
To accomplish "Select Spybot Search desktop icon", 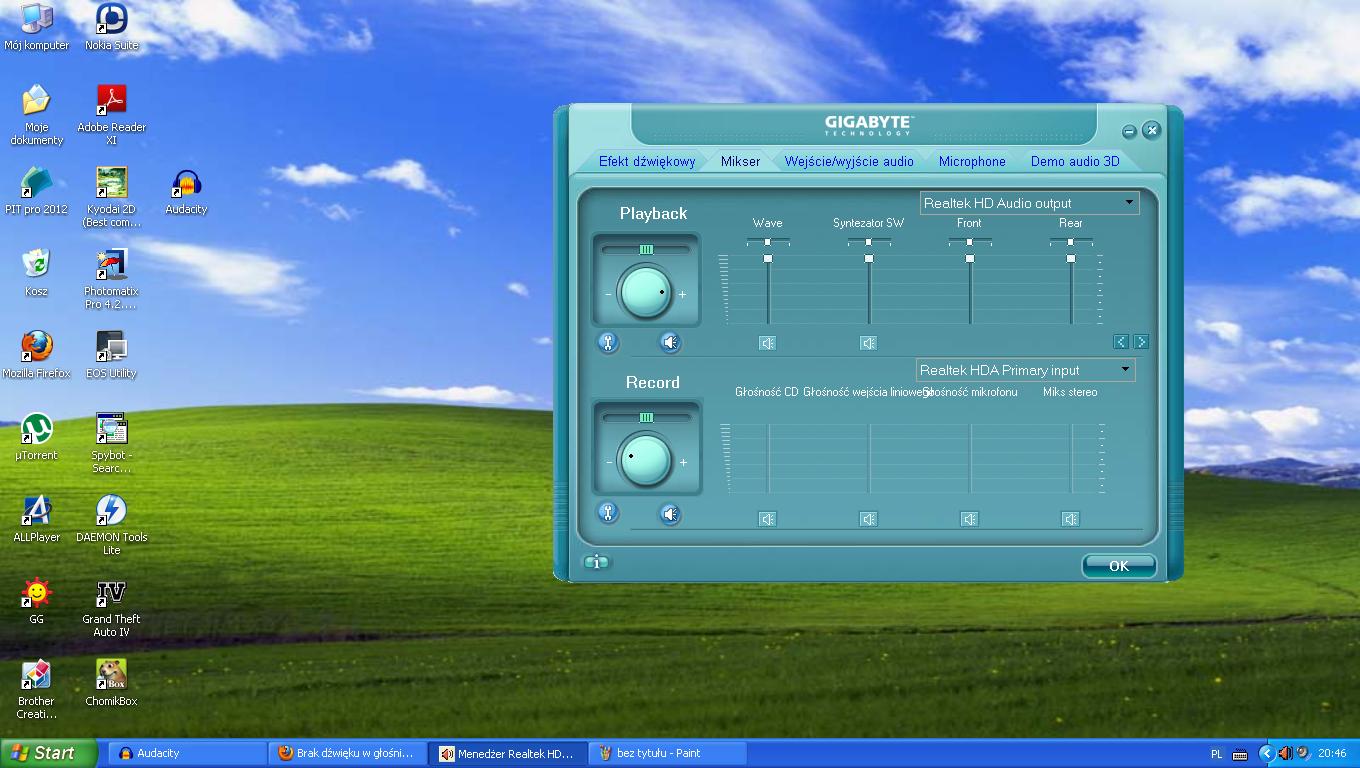I will tap(111, 444).
